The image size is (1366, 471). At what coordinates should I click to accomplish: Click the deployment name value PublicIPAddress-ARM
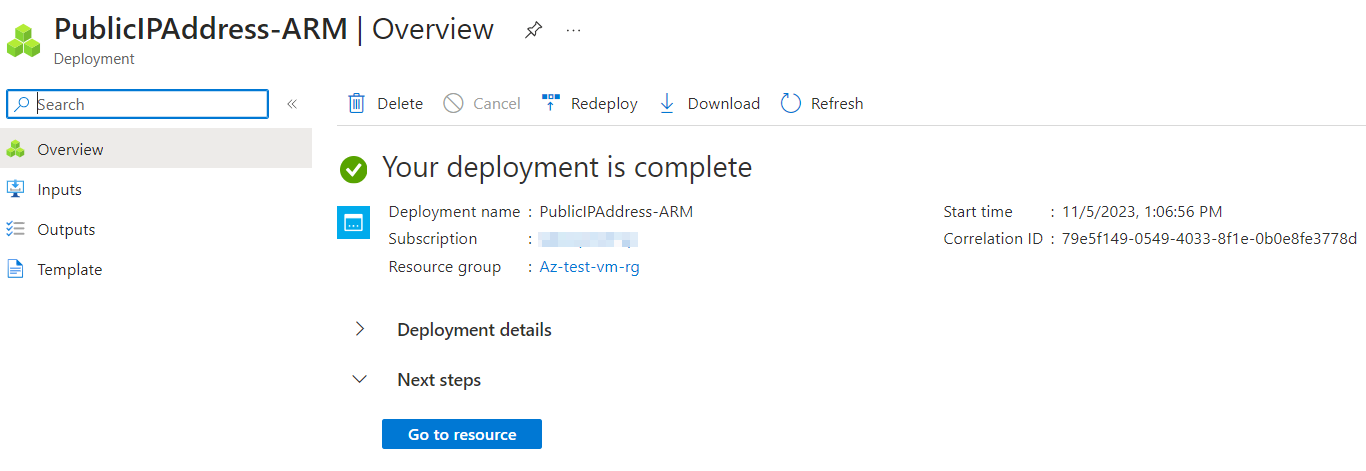[x=616, y=211]
